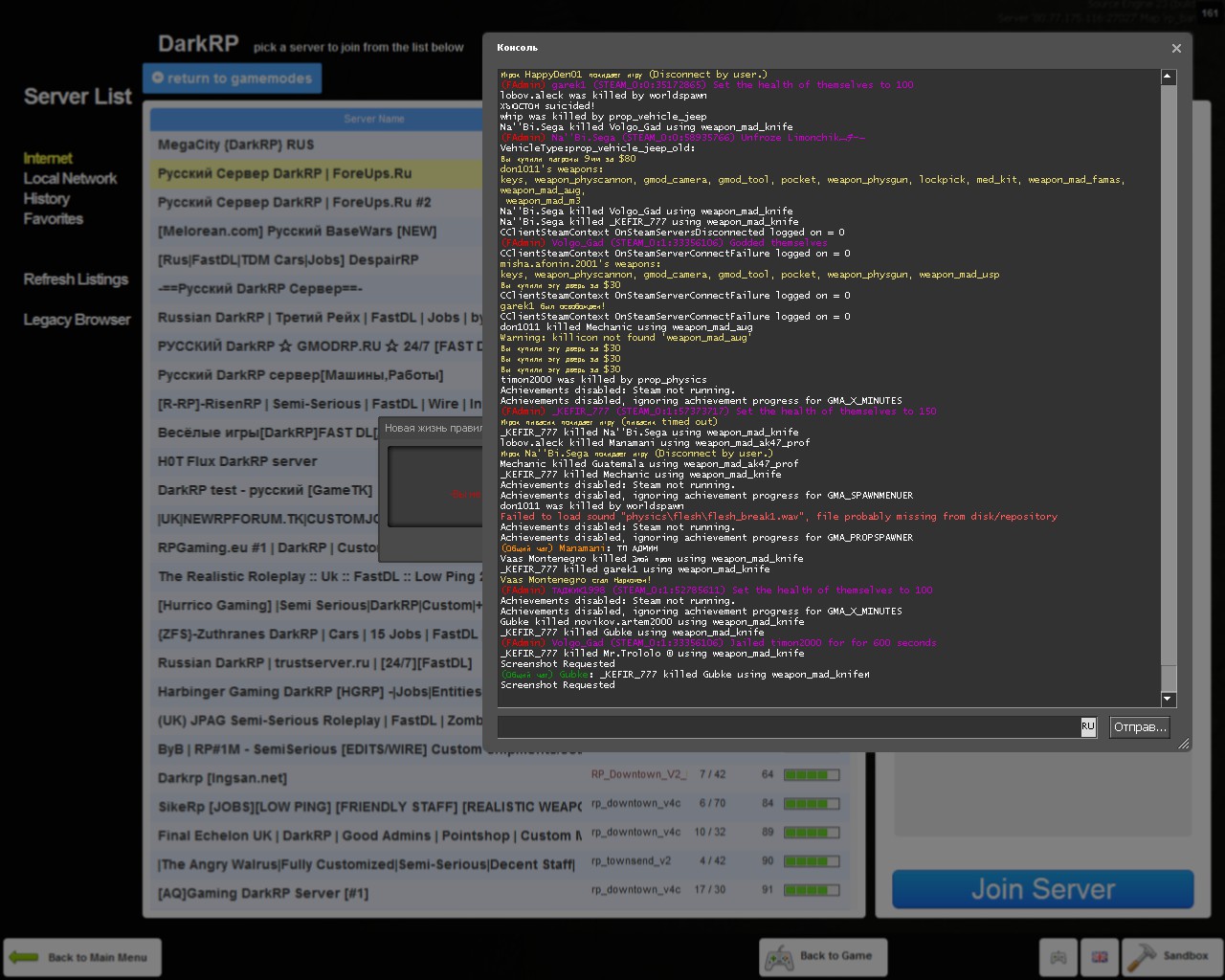The width and height of the screenshot is (1225, 980).
Task: Select server MegaCity (DarkRP) RUS
Action: point(316,145)
